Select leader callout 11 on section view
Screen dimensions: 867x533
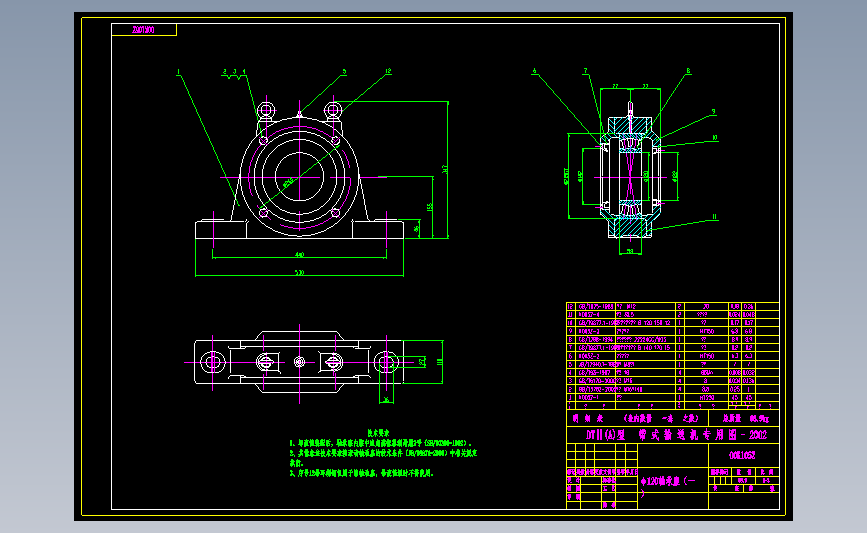point(714,217)
